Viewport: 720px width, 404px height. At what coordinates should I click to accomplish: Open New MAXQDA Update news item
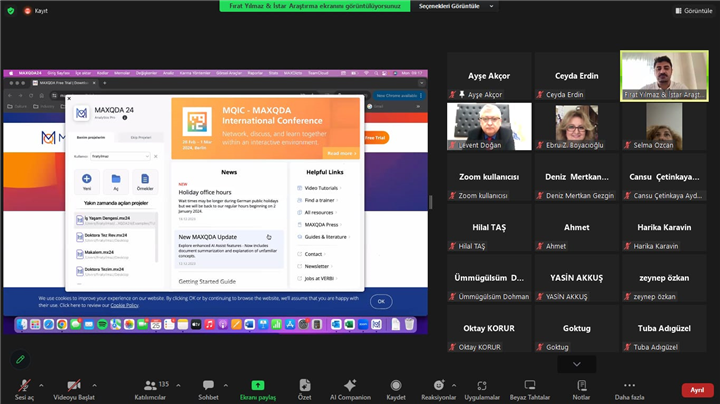[x=229, y=250]
